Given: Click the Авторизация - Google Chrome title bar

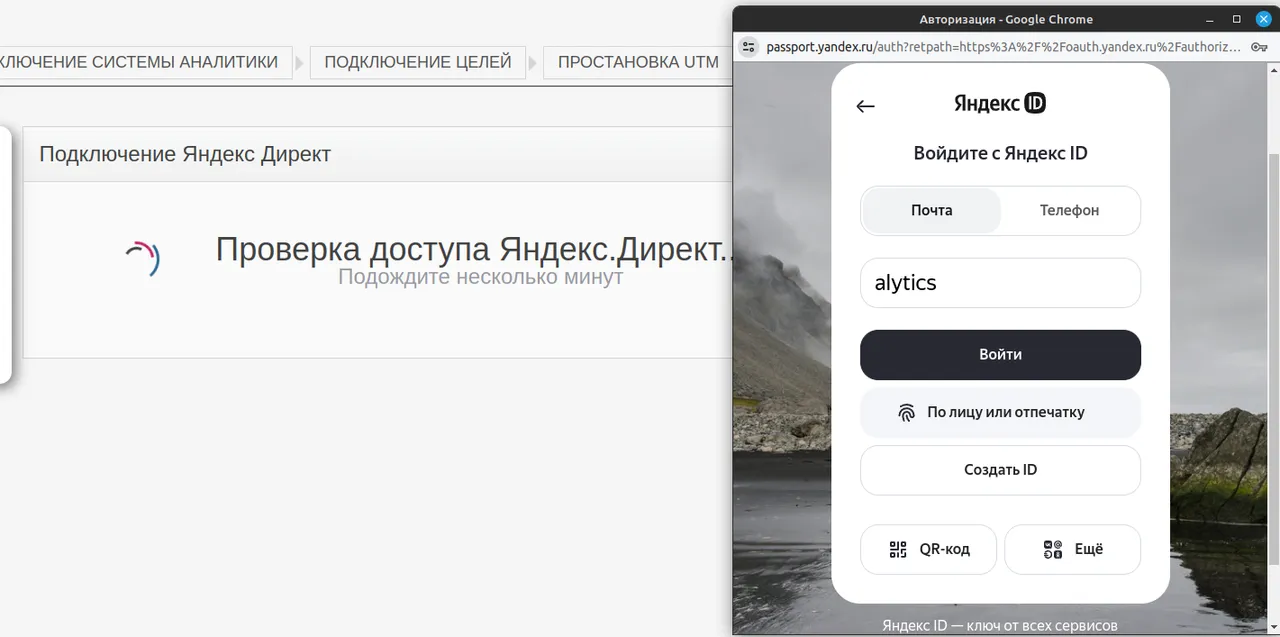Looking at the screenshot, I should coord(1005,19).
